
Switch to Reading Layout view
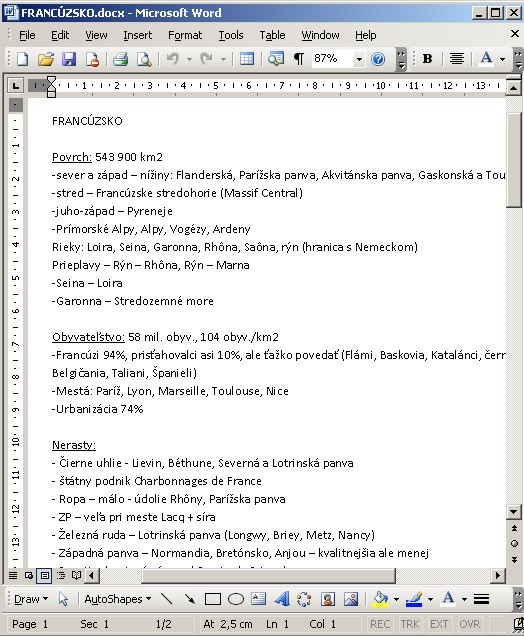[77, 575]
